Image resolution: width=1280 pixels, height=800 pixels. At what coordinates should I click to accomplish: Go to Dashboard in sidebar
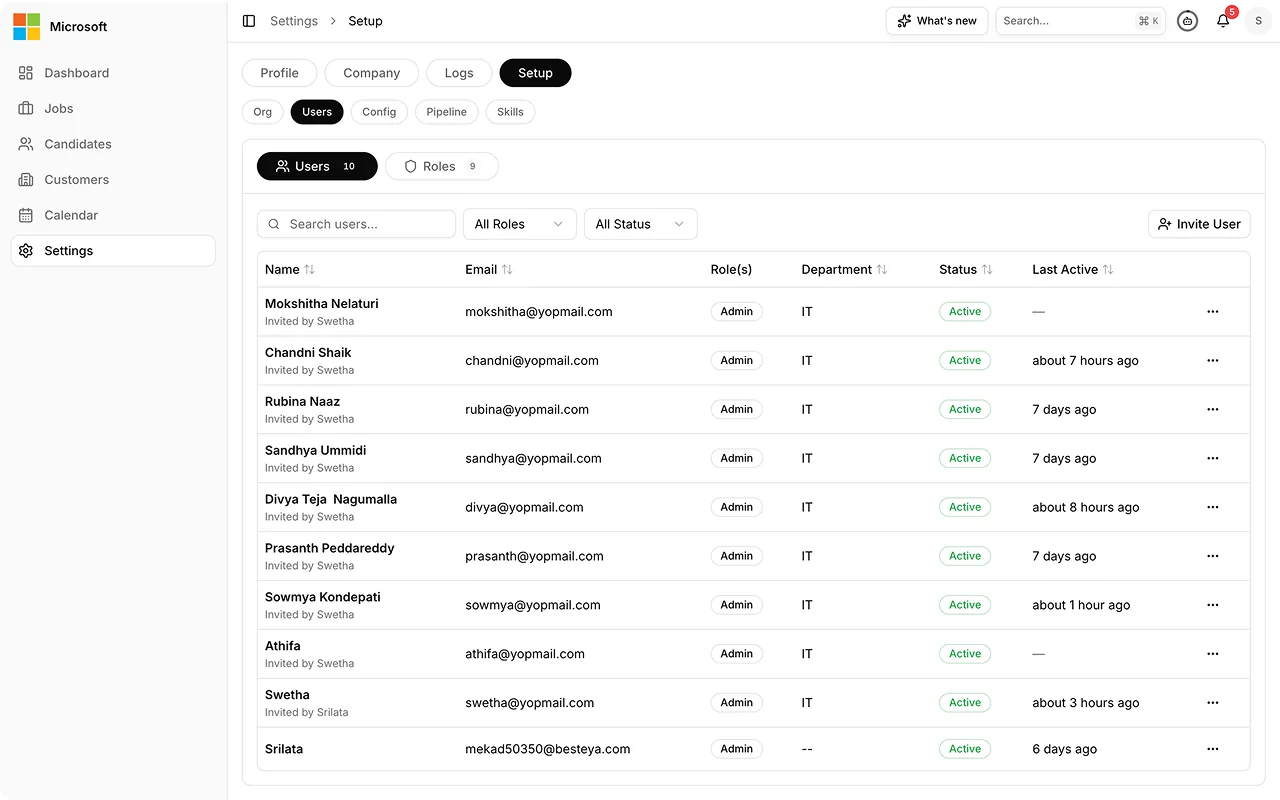(x=113, y=73)
